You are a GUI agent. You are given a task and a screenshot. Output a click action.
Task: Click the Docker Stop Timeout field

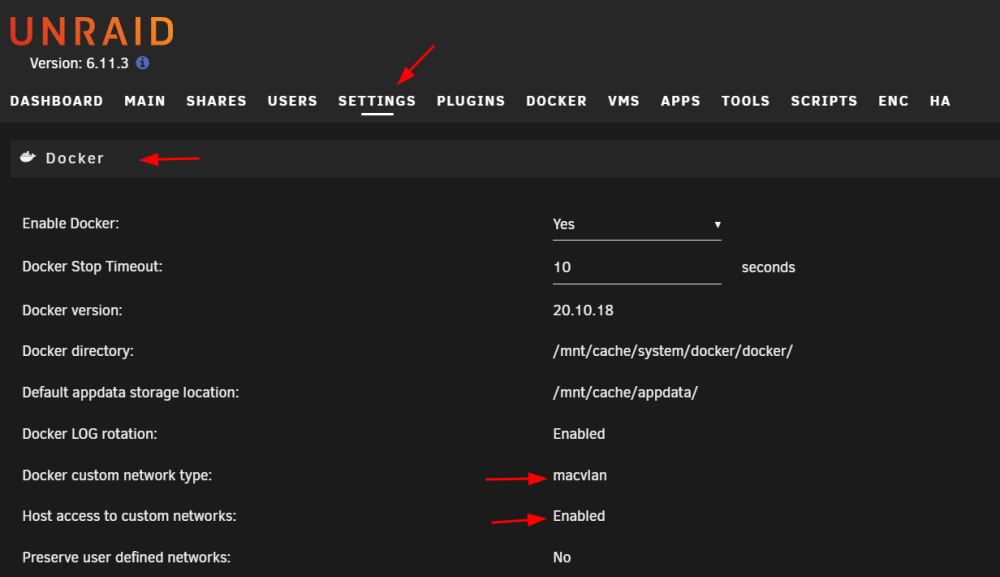coord(636,267)
